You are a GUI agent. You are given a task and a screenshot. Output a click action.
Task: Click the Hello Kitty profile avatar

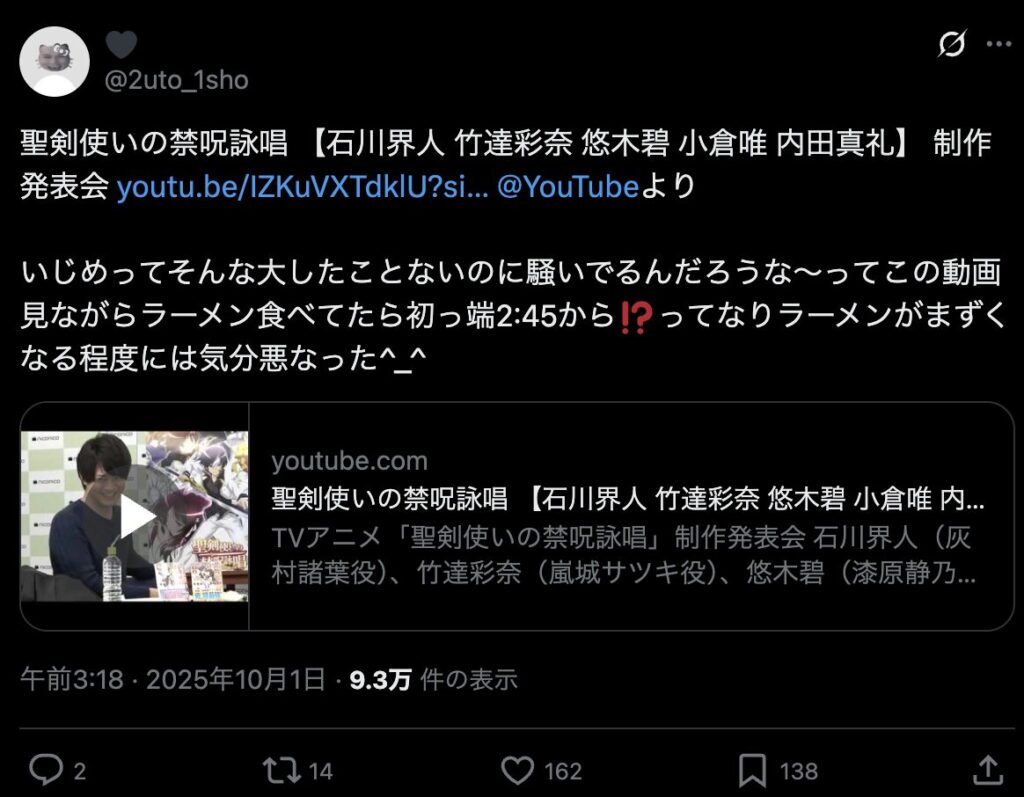tap(54, 61)
